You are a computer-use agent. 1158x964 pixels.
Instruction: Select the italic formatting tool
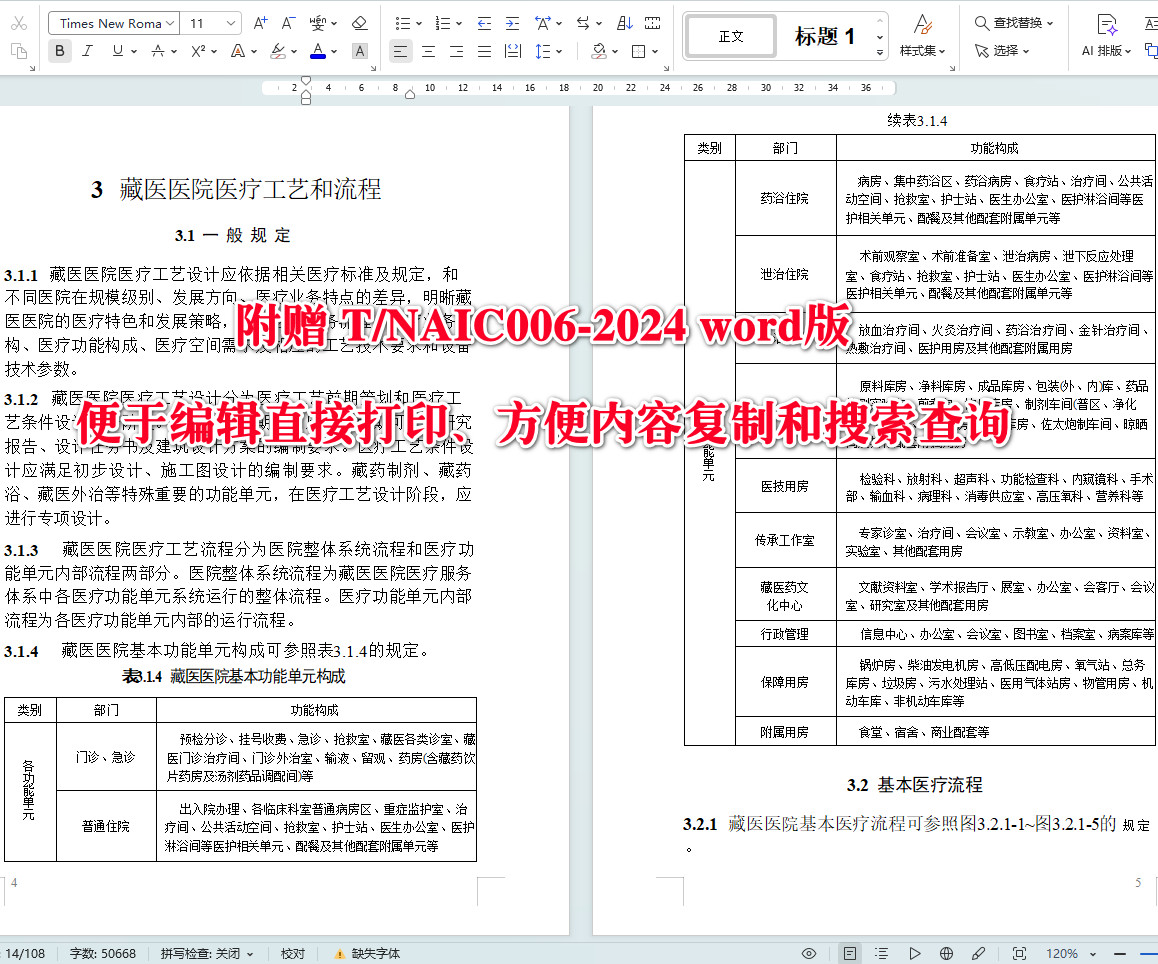(x=86, y=50)
